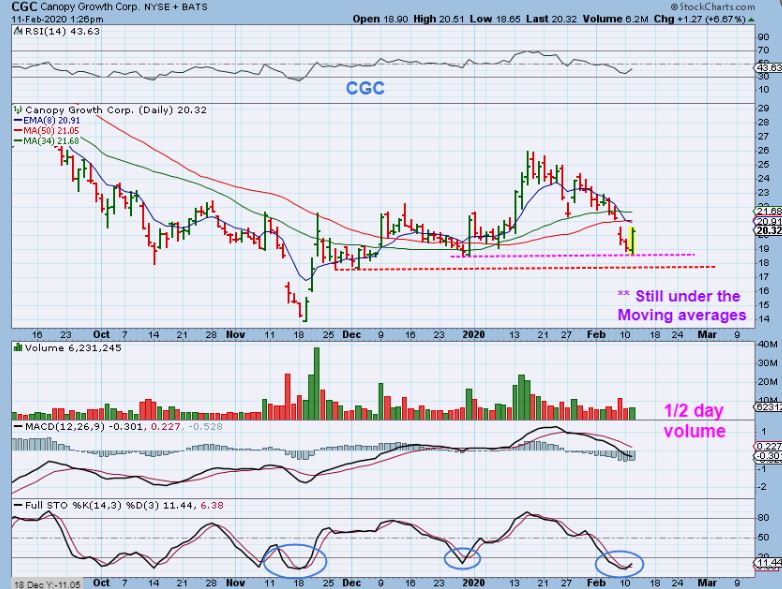Image resolution: width=782 pixels, height=589 pixels.
Task: Click the black line marker before Full STO
Action: click(18, 506)
